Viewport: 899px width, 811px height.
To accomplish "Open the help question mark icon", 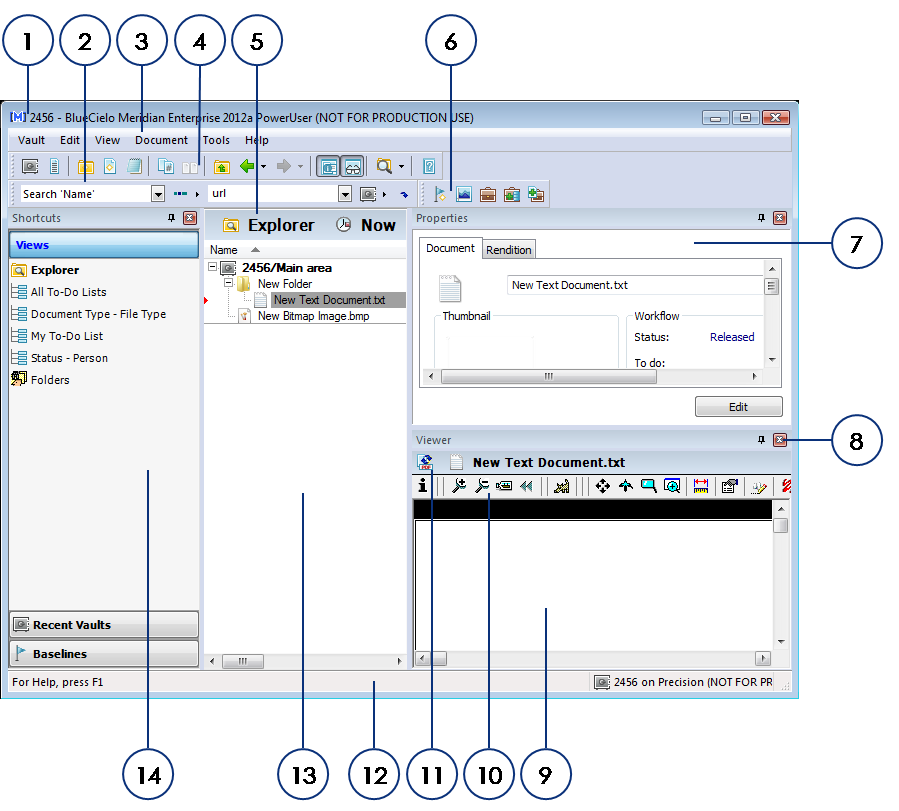I will (x=429, y=166).
